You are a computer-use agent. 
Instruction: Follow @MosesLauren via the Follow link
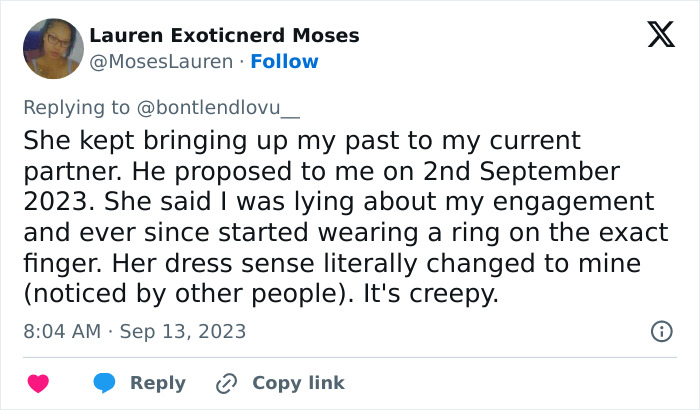(x=284, y=61)
